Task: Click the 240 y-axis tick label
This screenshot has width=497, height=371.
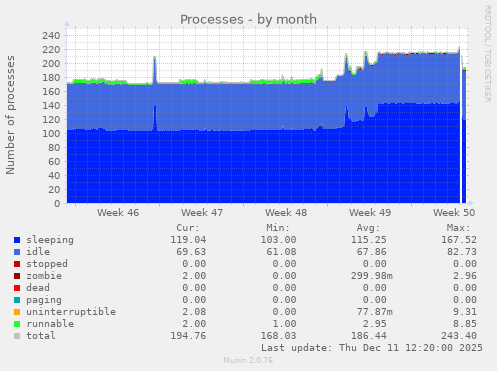Action: point(51,35)
